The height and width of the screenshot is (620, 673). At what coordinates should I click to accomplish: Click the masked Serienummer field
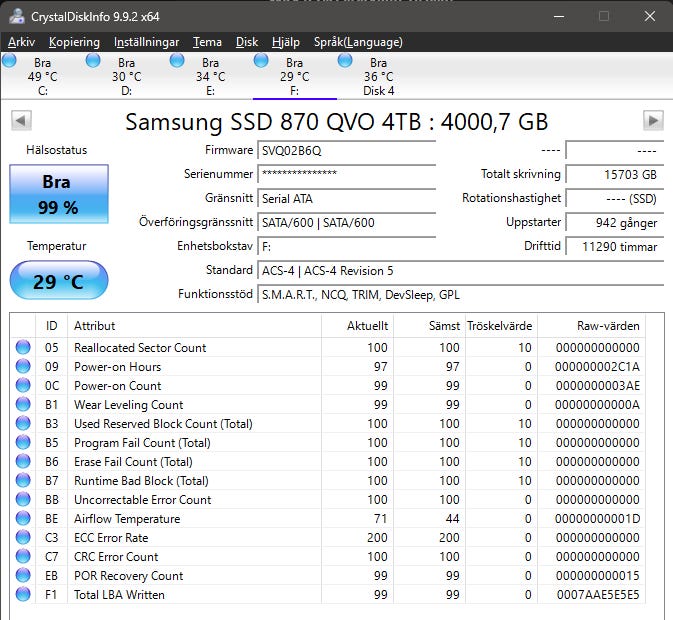click(x=347, y=175)
